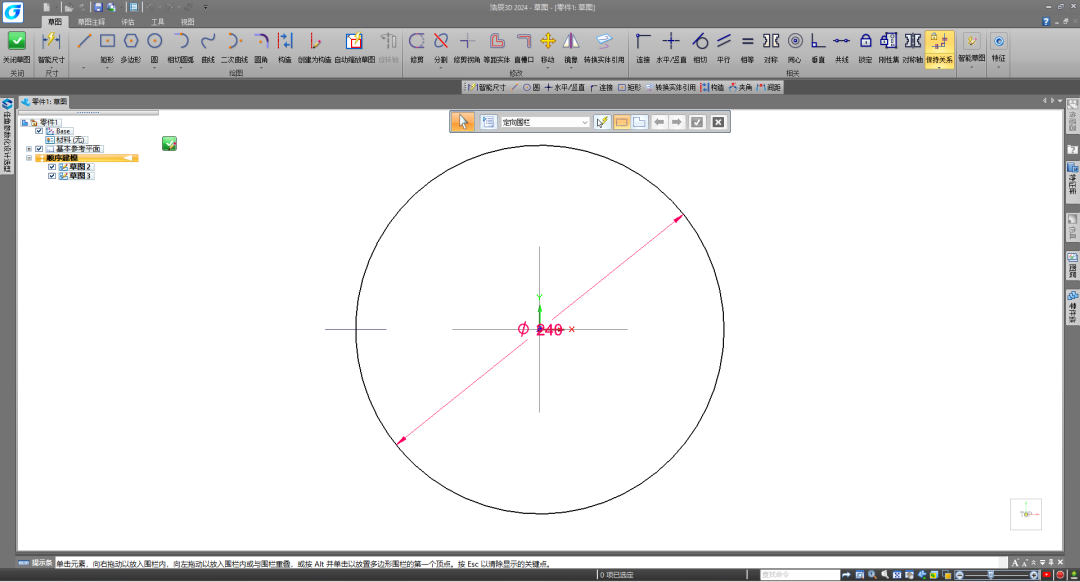The height and width of the screenshot is (582, 1080).
Task: Toggle the 草图 2 visibility checkbox
Action: coord(52,167)
